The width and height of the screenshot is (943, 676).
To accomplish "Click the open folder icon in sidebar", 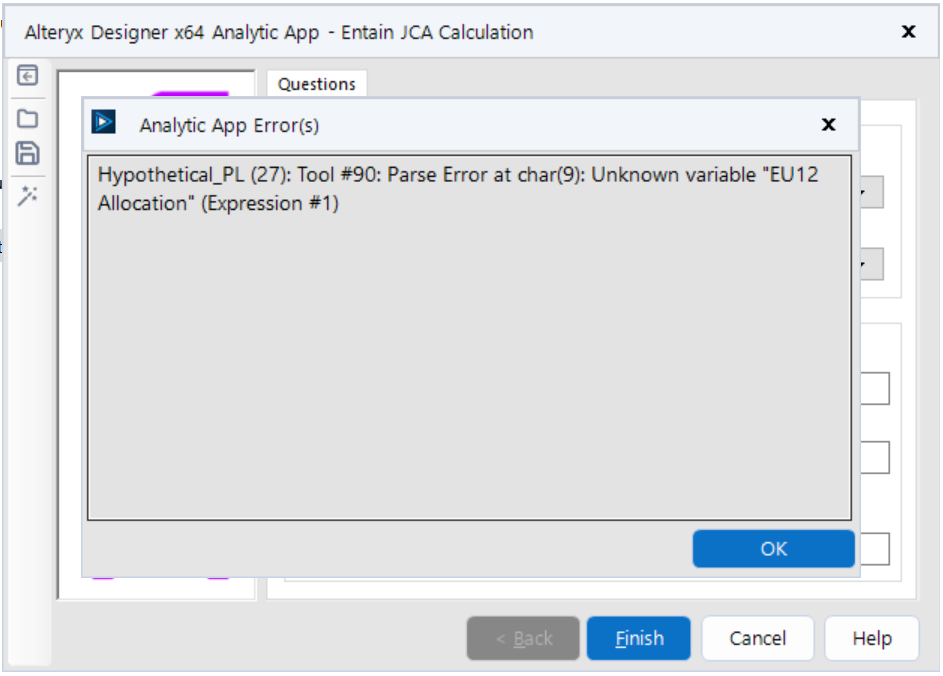I will tap(28, 118).
